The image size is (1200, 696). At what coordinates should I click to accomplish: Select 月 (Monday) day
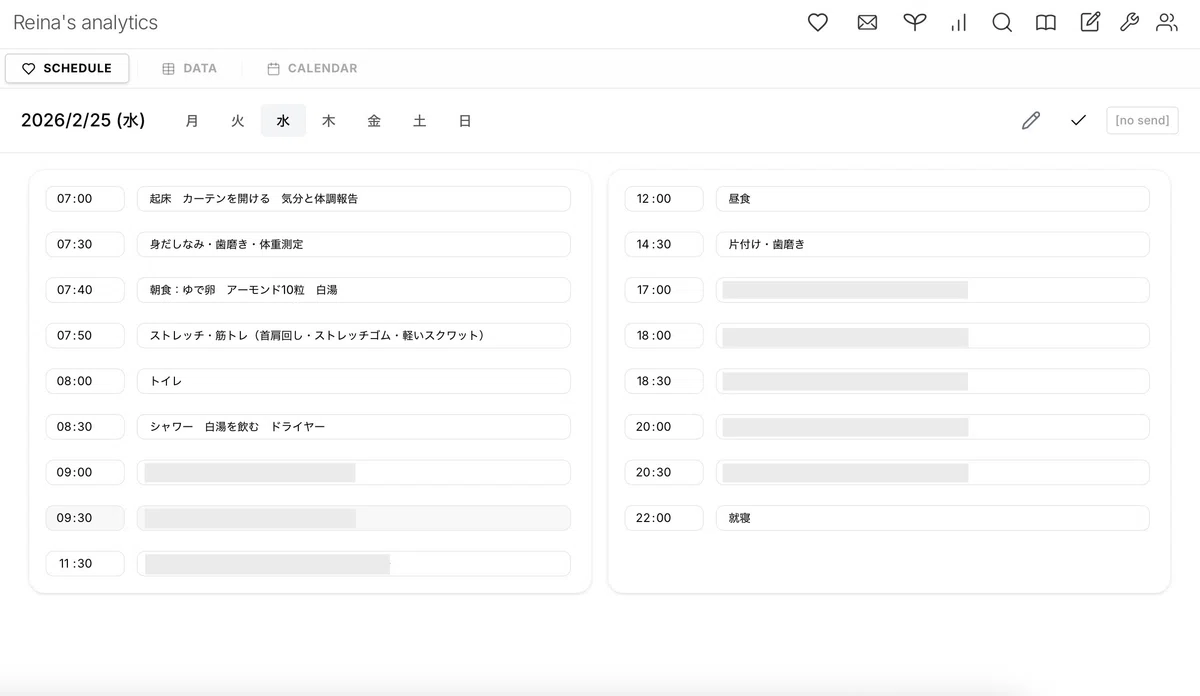click(x=192, y=121)
